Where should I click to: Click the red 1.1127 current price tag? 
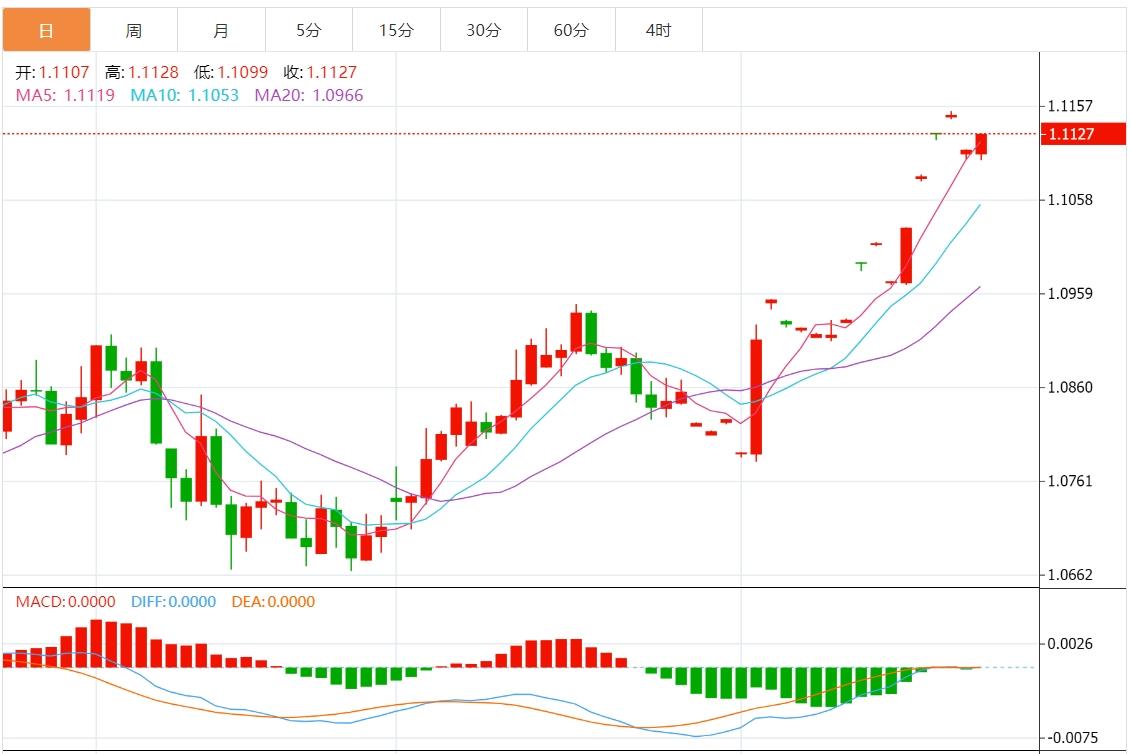1082,135
